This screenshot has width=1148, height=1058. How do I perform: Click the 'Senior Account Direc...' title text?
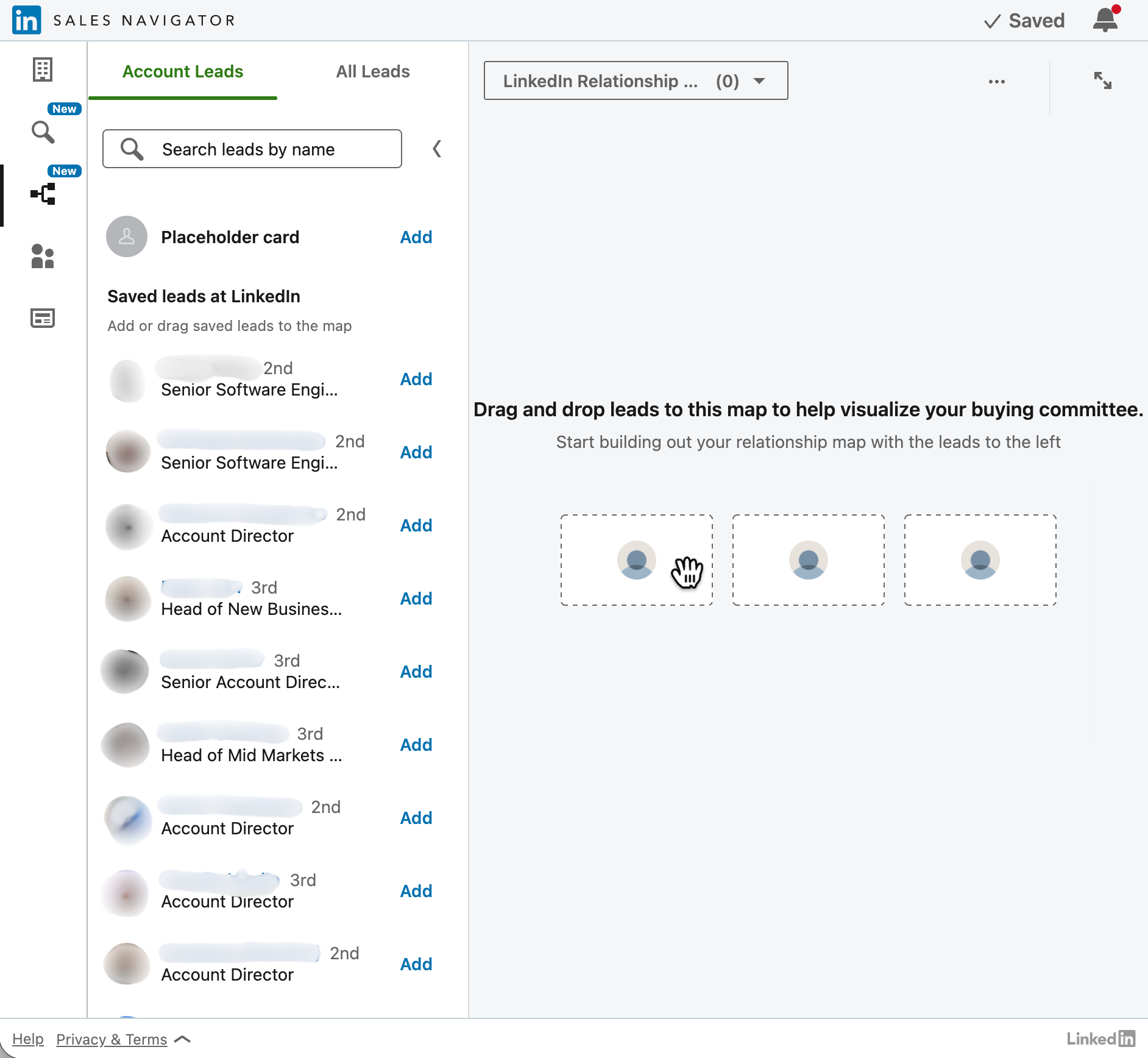point(250,682)
